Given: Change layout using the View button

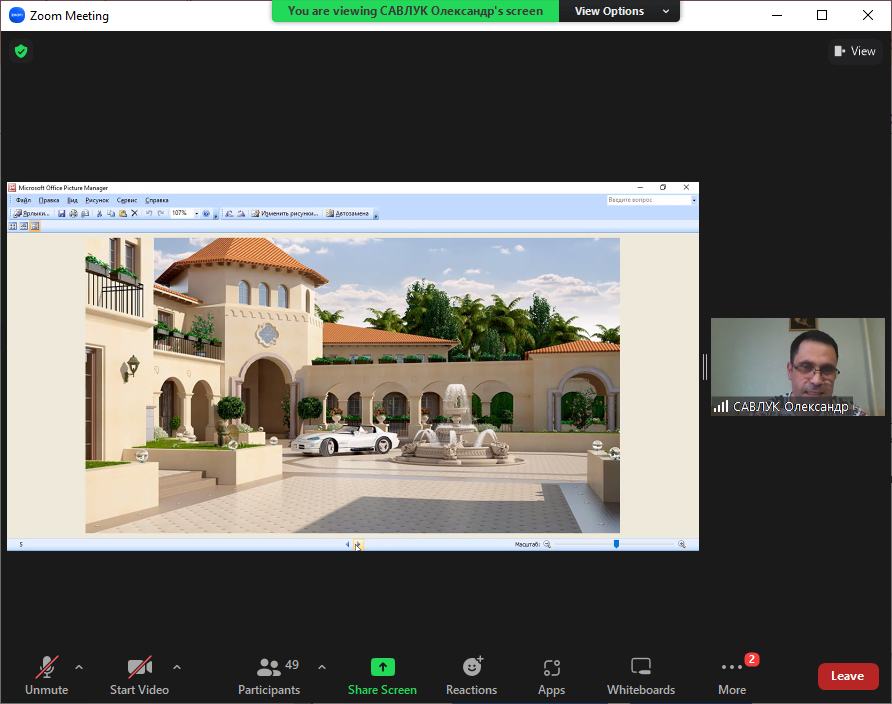Looking at the screenshot, I should [854, 51].
